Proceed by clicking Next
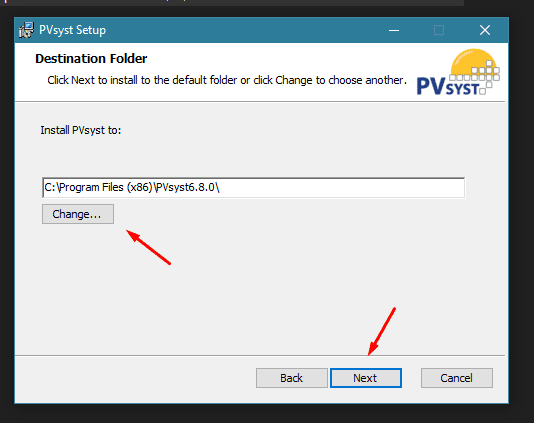This screenshot has height=423, width=534. [365, 378]
